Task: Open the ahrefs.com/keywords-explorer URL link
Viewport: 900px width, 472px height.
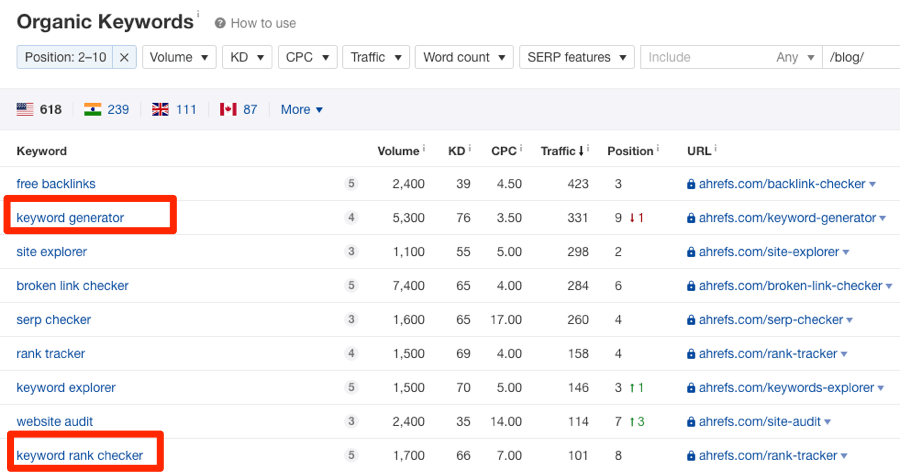Action: click(x=786, y=387)
